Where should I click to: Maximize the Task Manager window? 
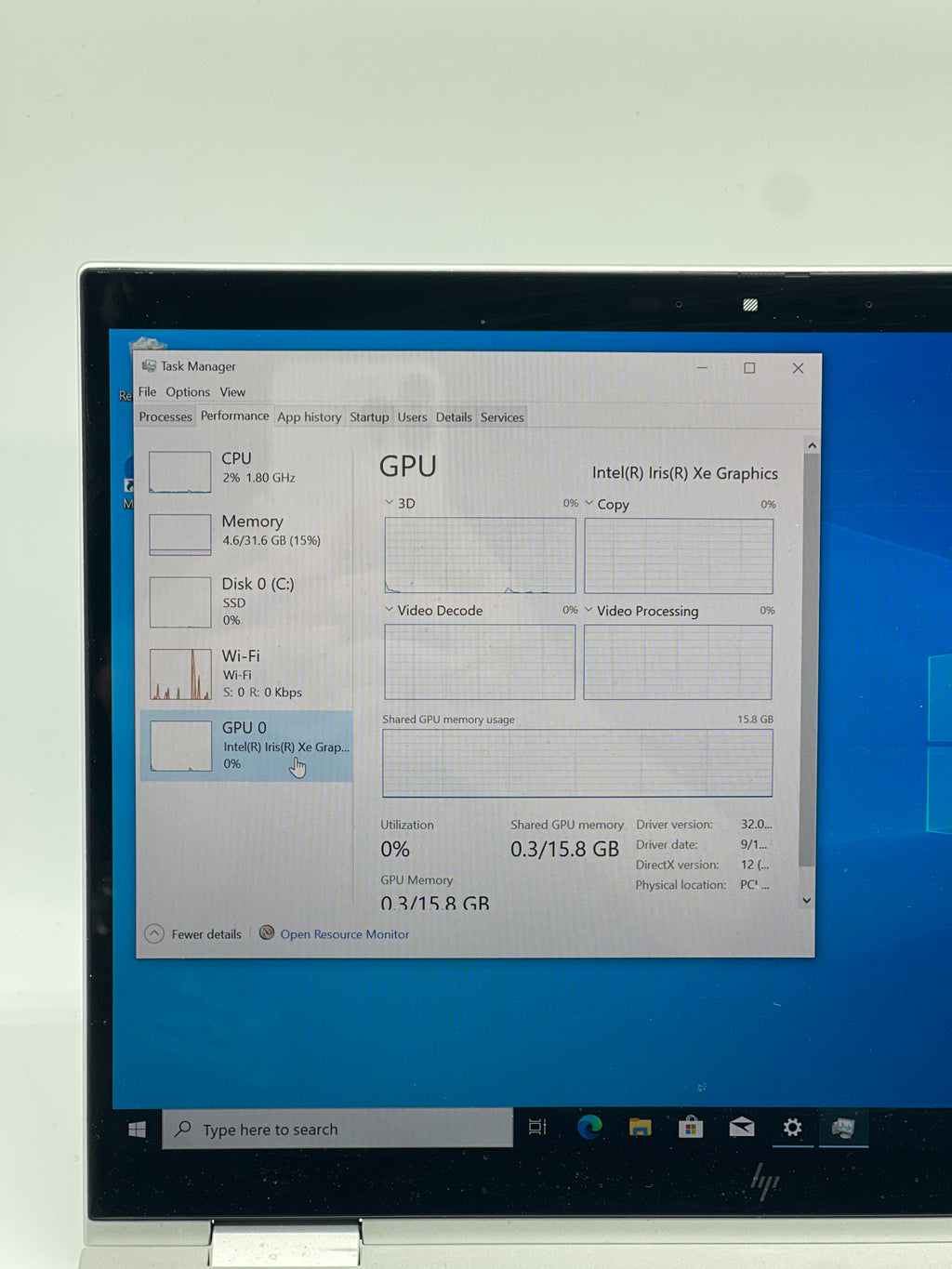pos(749,368)
